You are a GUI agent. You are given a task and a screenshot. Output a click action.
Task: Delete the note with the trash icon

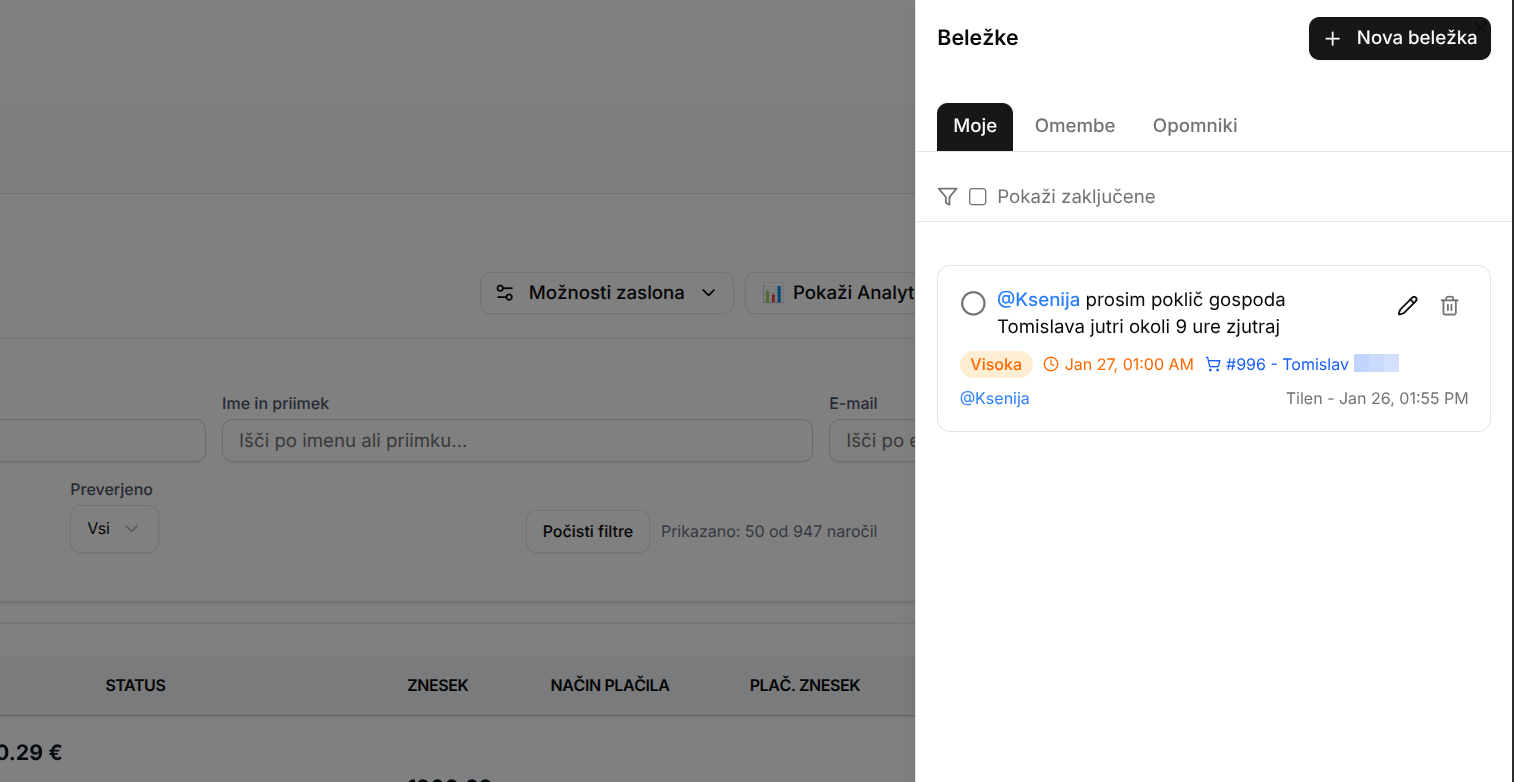click(x=1449, y=306)
